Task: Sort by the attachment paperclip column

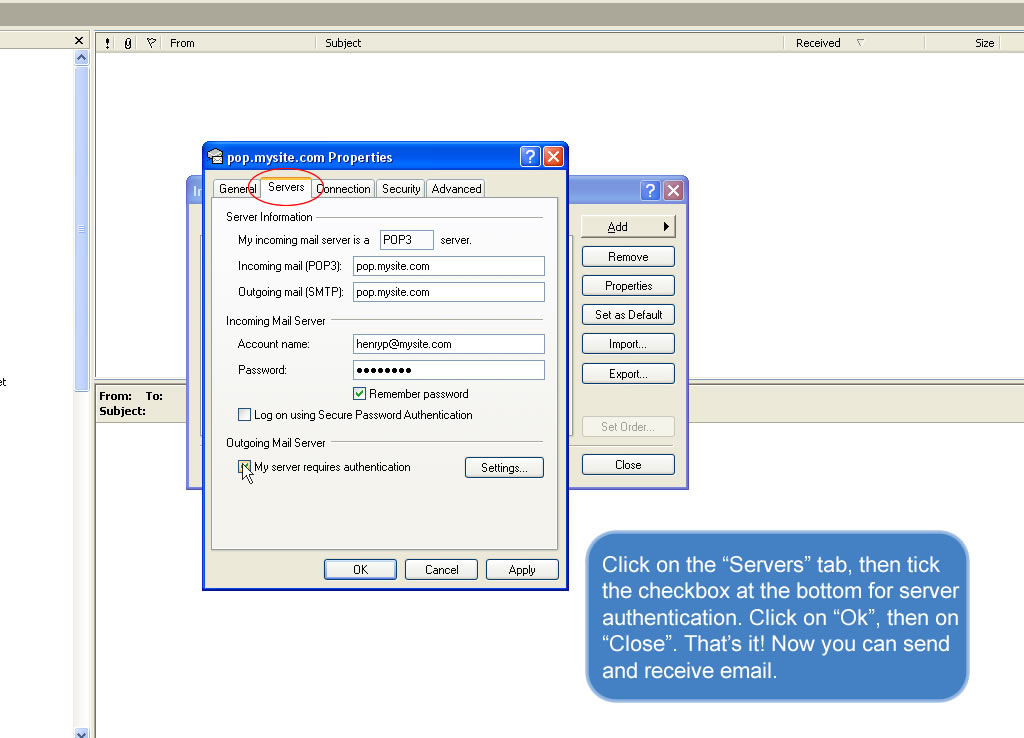Action: (x=128, y=43)
